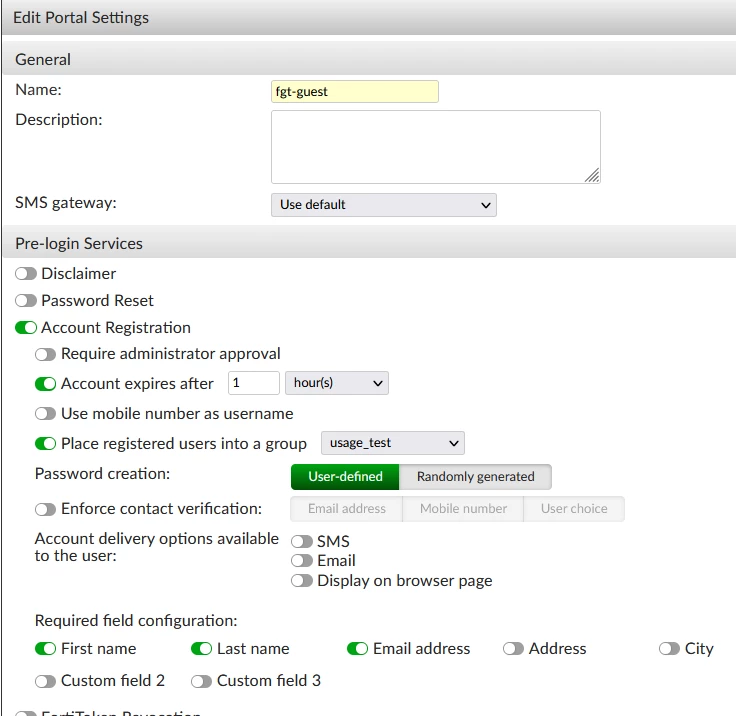Screen dimensions: 736x716
Task: Toggle Place registered users into a group
Action: click(46, 444)
